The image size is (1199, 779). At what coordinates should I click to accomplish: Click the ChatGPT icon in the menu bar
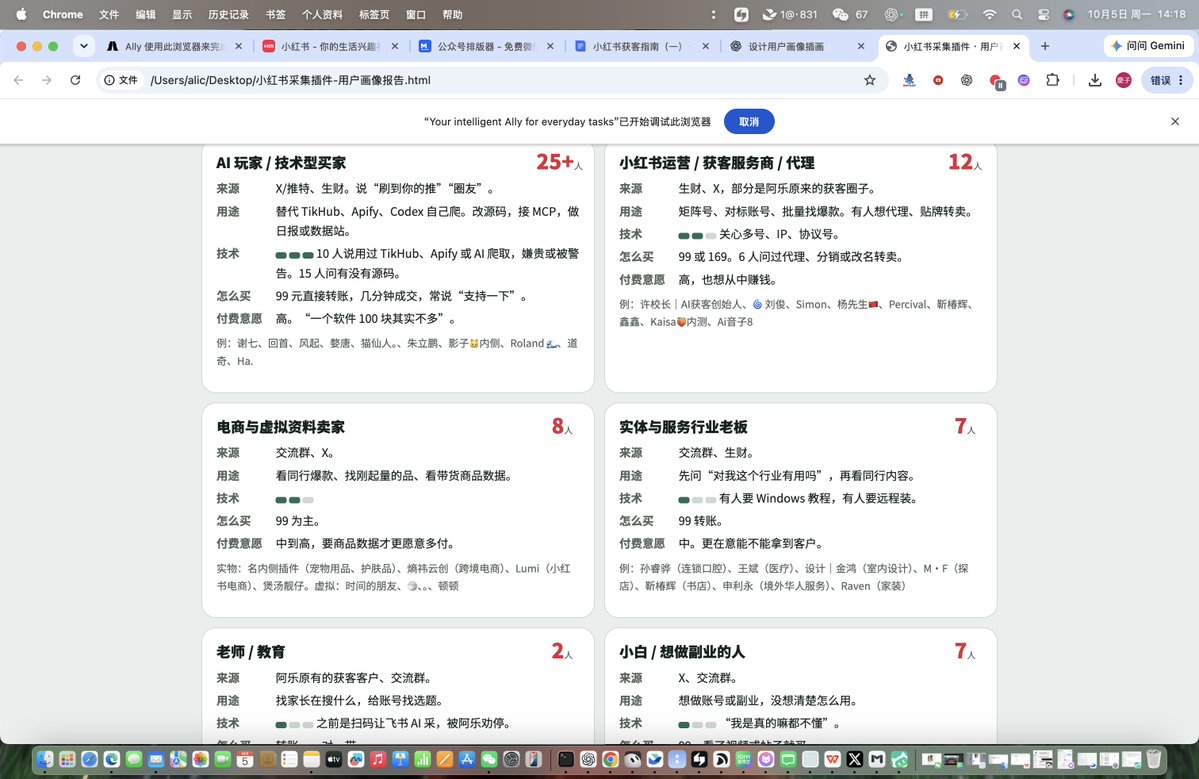[x=892, y=14]
